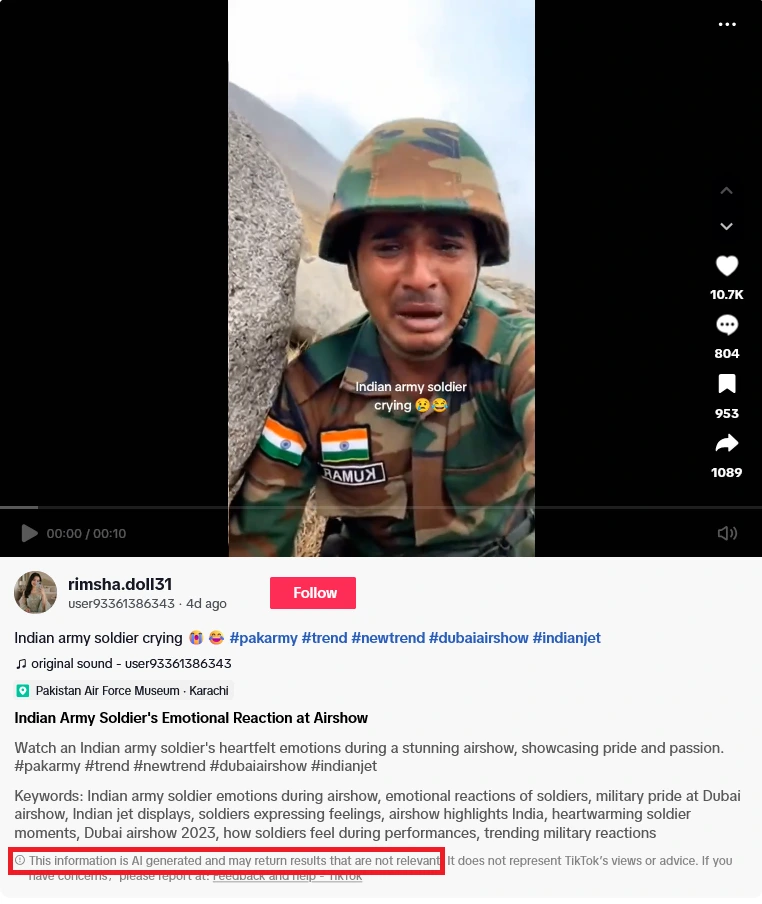Screen dimensions: 762x904
Task: Seek on the video progress bar
Action: [381, 507]
